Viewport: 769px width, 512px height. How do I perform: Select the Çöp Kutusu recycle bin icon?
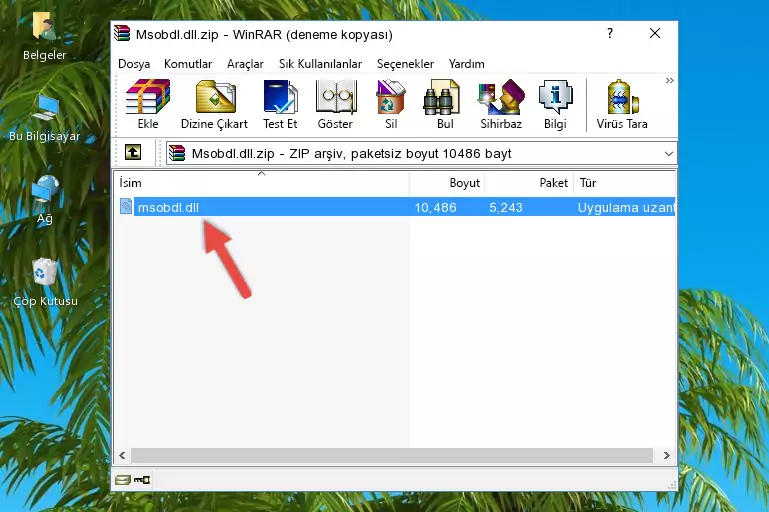[x=45, y=282]
